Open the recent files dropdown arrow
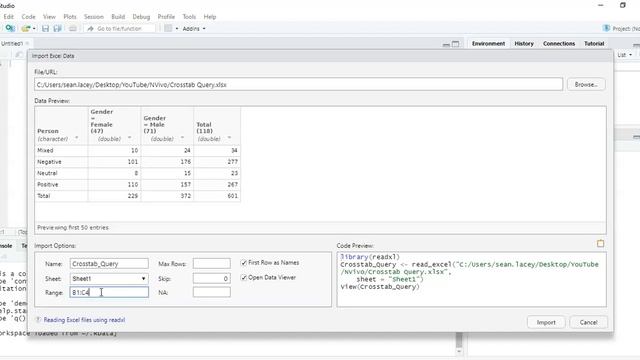640x360 pixels. coord(34,29)
